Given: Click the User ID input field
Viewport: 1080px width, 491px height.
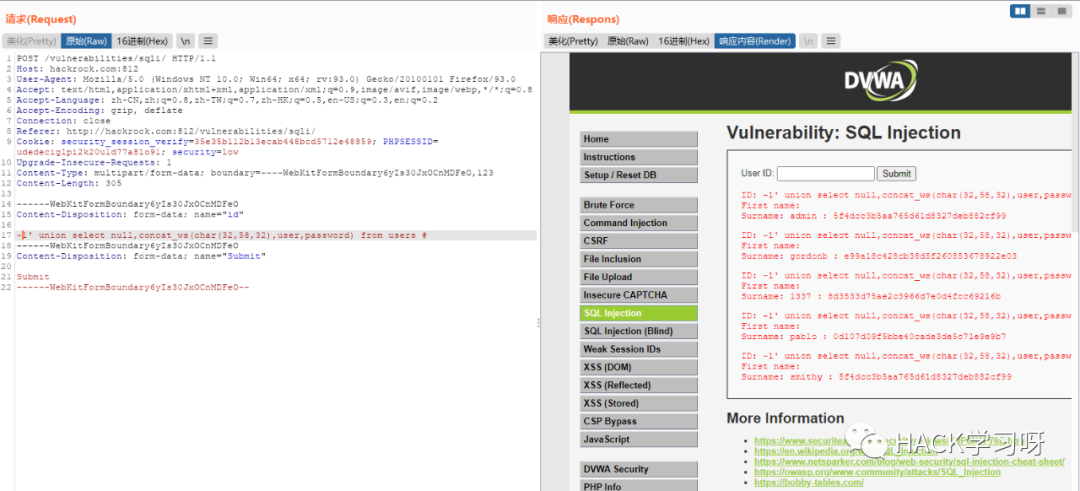Looking at the screenshot, I should pos(825,174).
